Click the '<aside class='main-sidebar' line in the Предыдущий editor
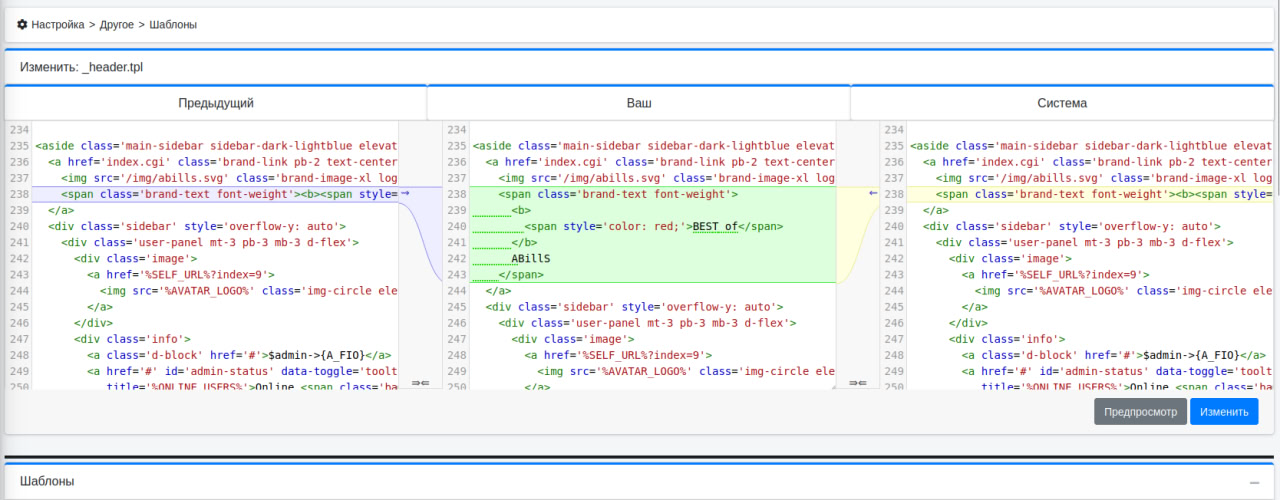This screenshot has width=1280, height=500. [x=216, y=146]
